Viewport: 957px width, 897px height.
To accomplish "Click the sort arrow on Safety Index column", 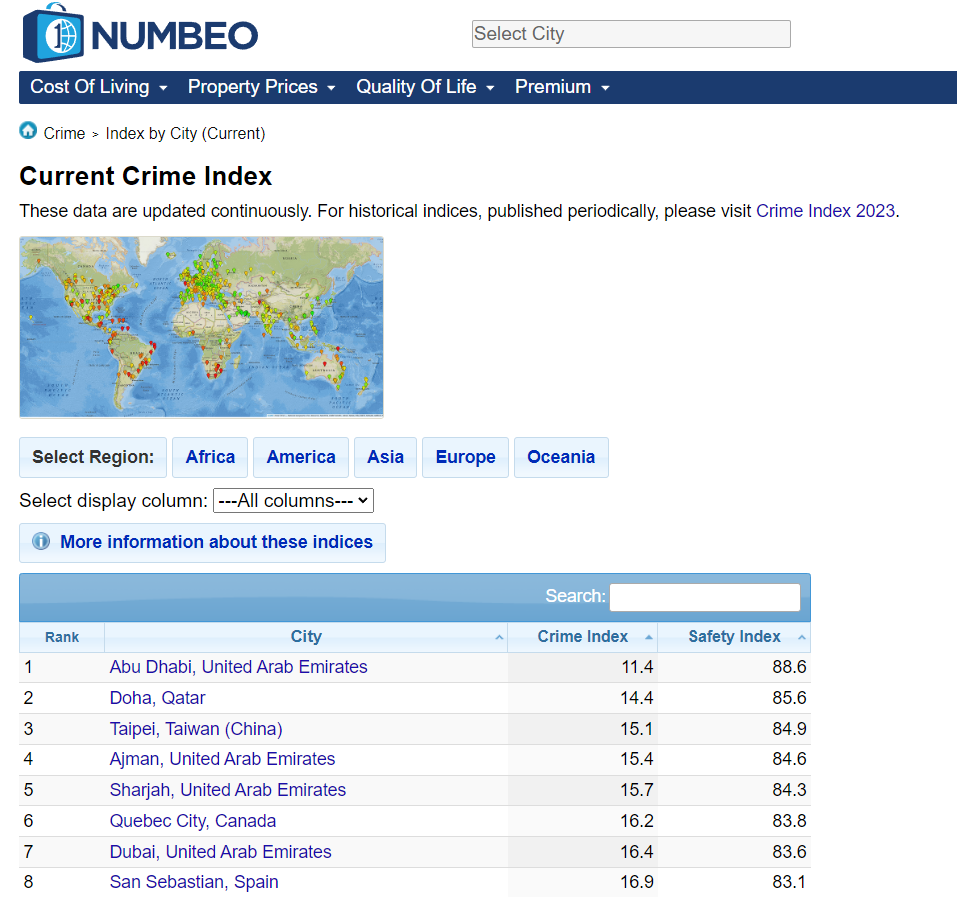I will click(801, 637).
